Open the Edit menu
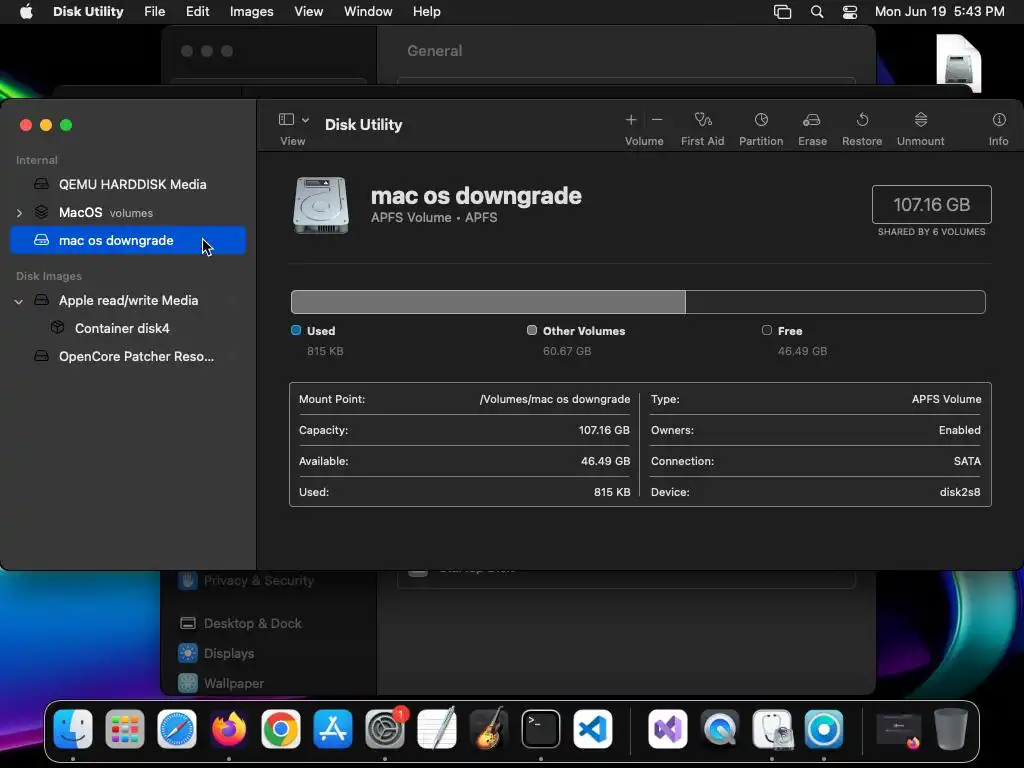Image resolution: width=1024 pixels, height=768 pixels. (x=197, y=12)
